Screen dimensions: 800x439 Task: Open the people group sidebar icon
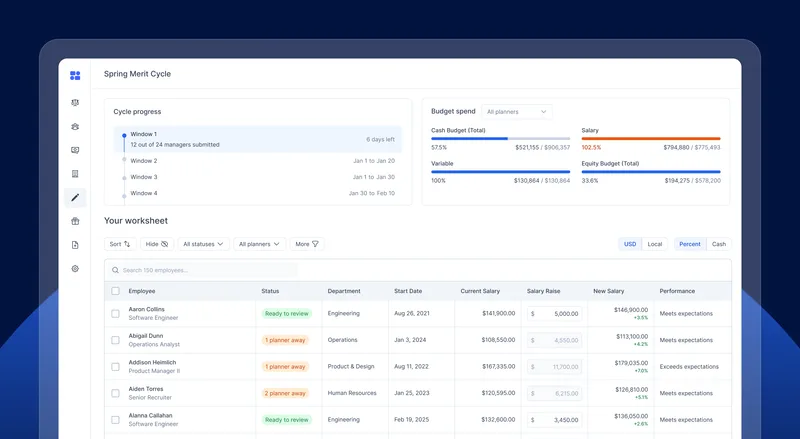click(75, 127)
